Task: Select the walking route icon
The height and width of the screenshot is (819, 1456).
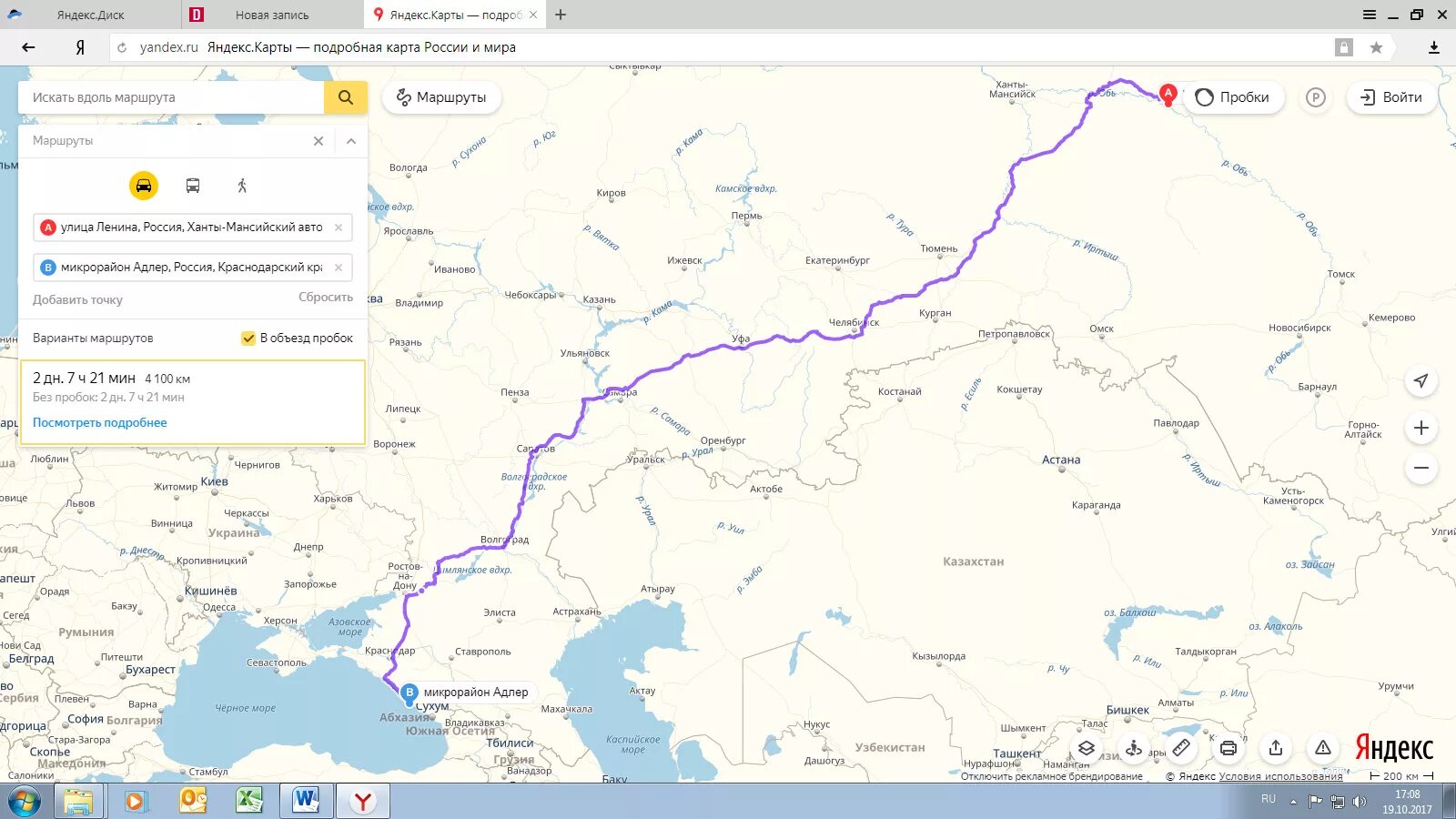Action: click(x=242, y=186)
